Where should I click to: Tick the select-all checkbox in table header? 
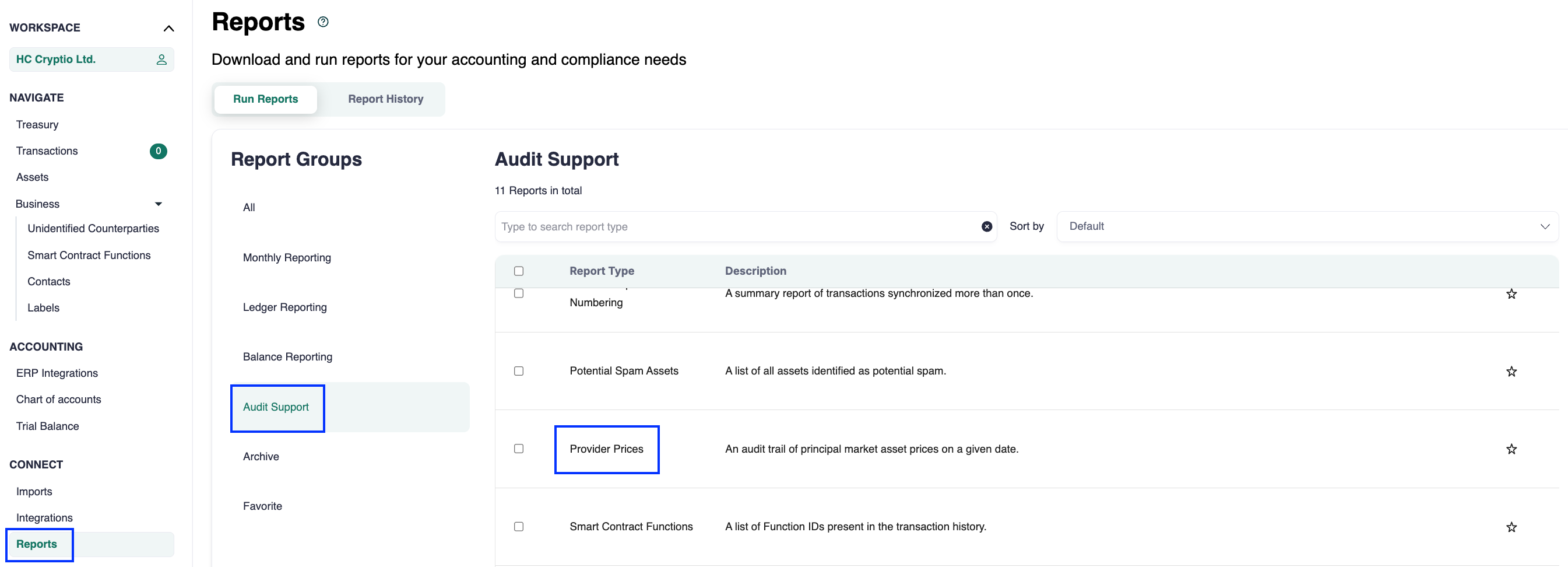519,271
